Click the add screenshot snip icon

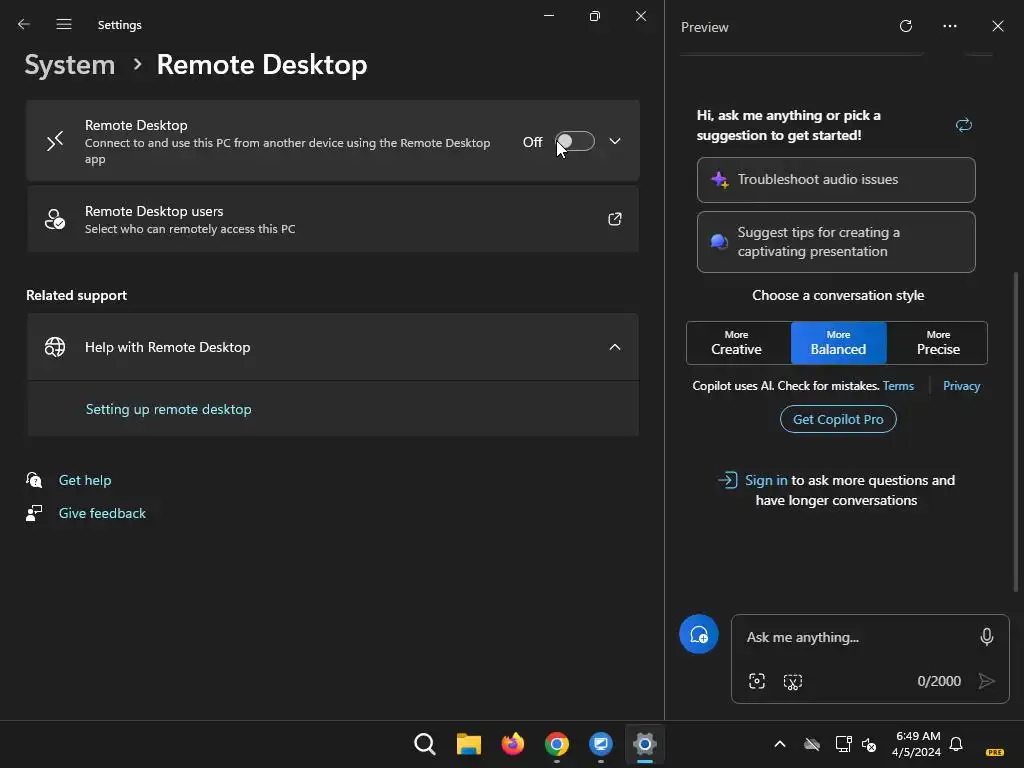(793, 682)
